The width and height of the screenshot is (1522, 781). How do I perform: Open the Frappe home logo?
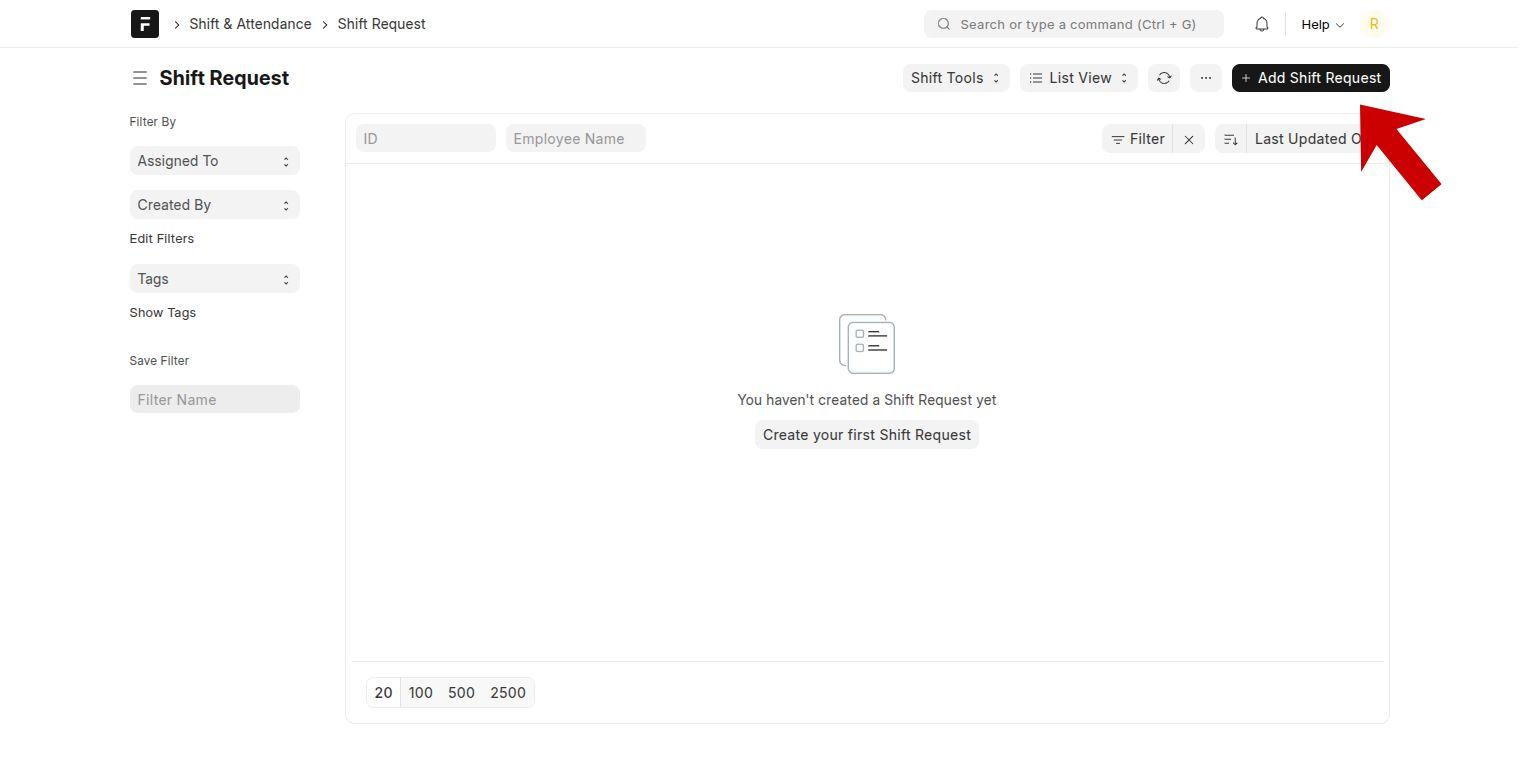click(145, 24)
